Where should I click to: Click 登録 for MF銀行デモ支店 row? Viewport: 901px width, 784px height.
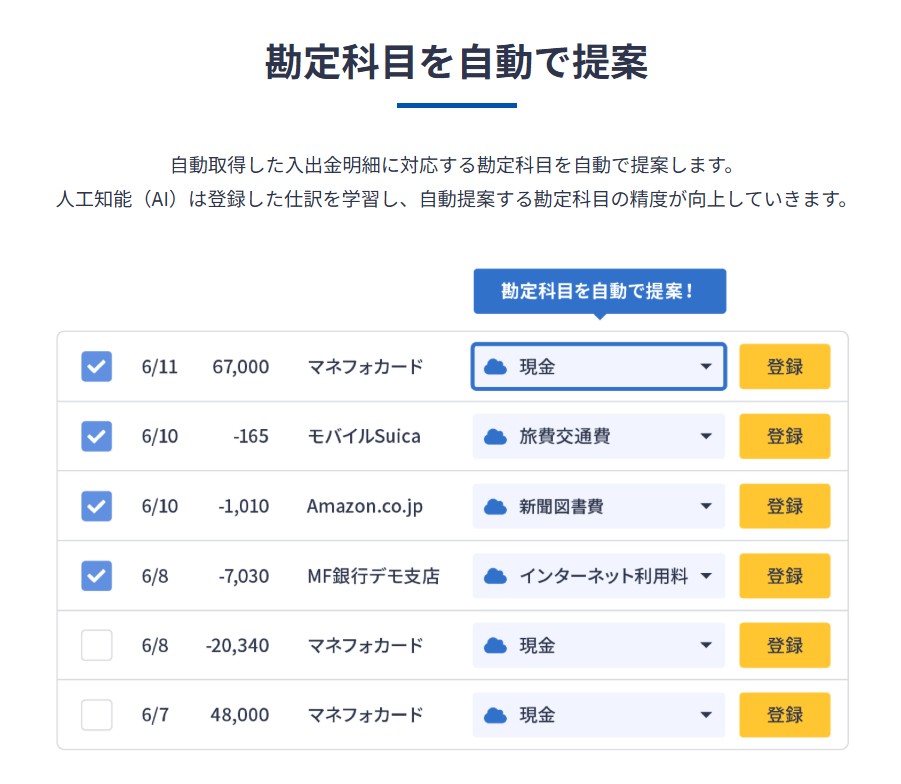tap(785, 576)
